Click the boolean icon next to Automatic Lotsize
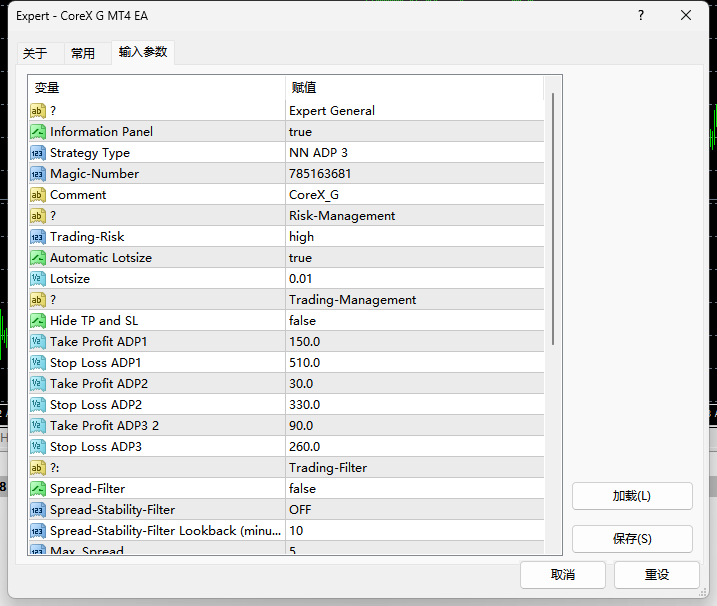The height and width of the screenshot is (606, 717). point(38,258)
